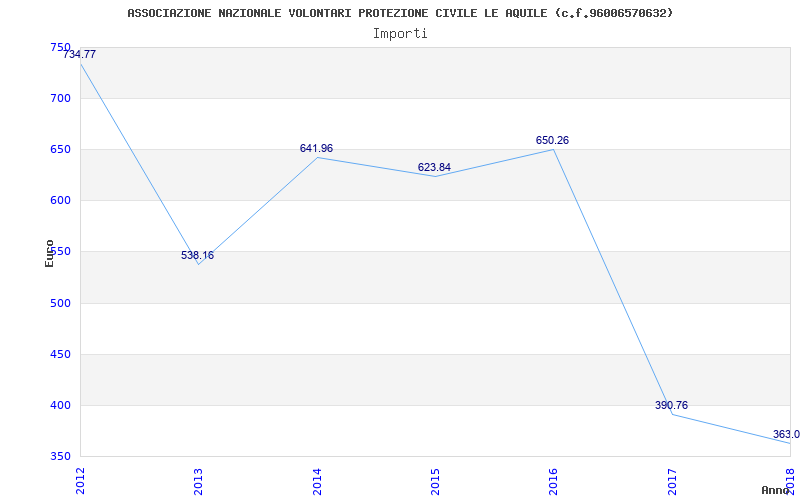
Task: Click the 2018 x-axis label
Action: click(x=790, y=481)
